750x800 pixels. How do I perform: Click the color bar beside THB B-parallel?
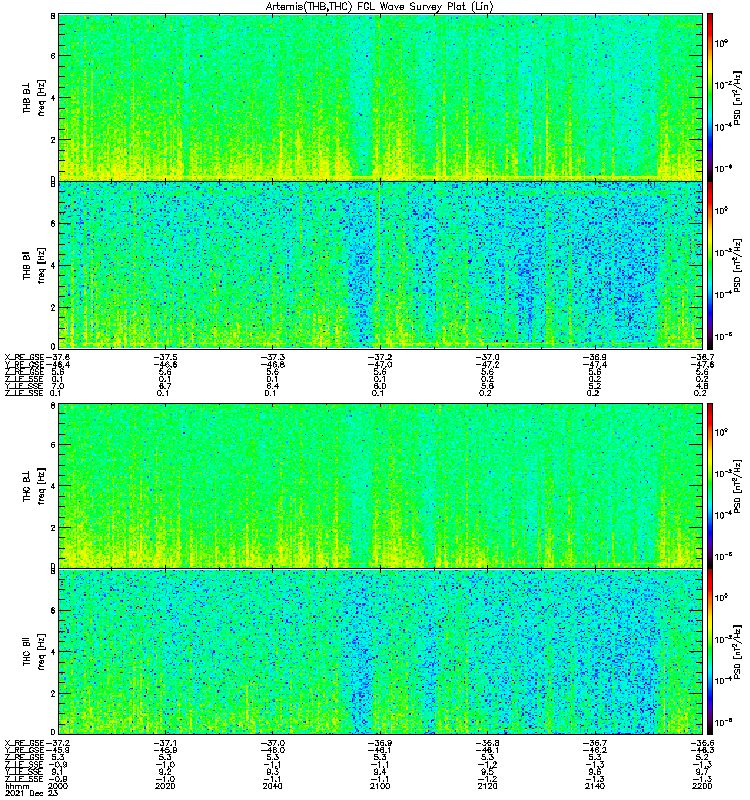(x=710, y=265)
